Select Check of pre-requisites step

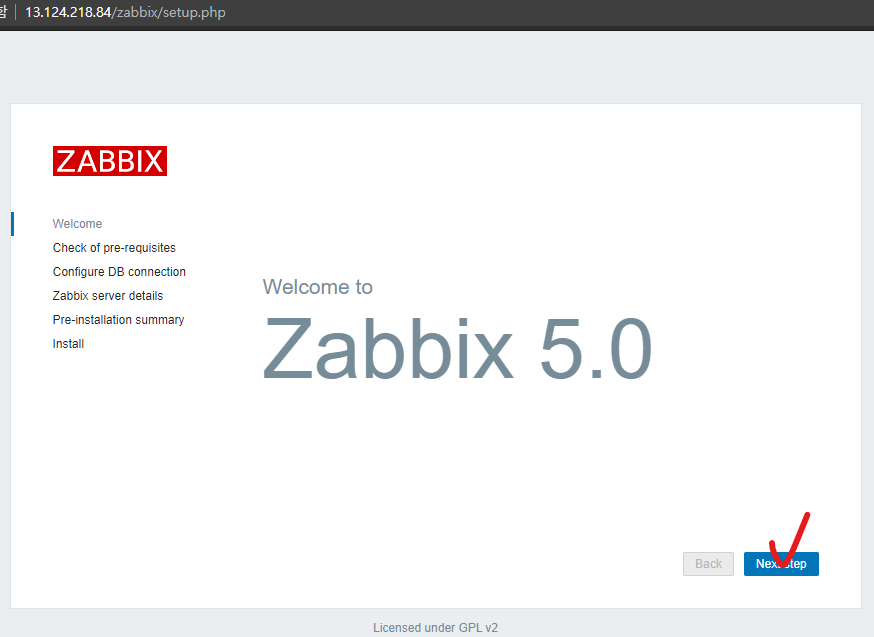(114, 247)
